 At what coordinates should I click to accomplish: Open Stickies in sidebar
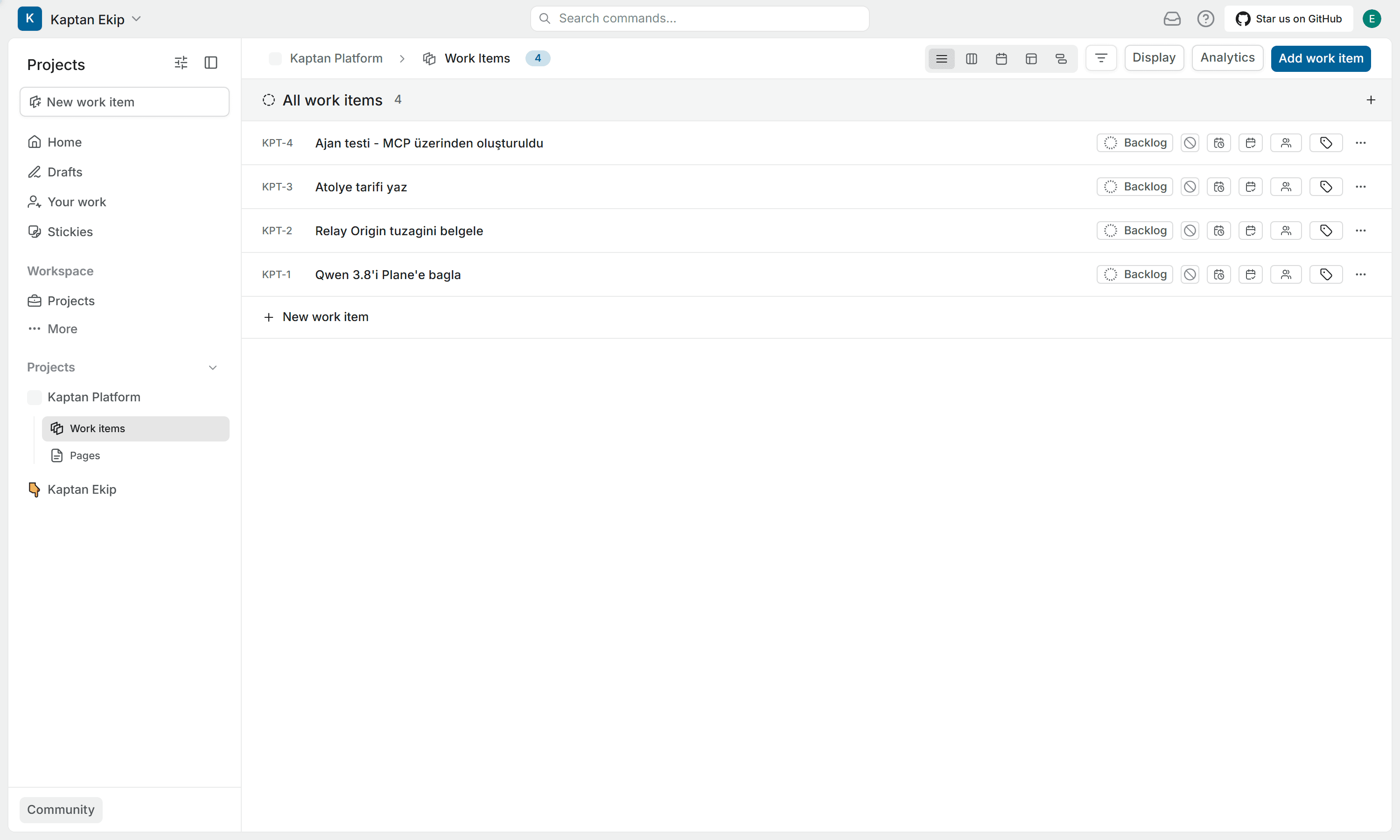[124, 231]
